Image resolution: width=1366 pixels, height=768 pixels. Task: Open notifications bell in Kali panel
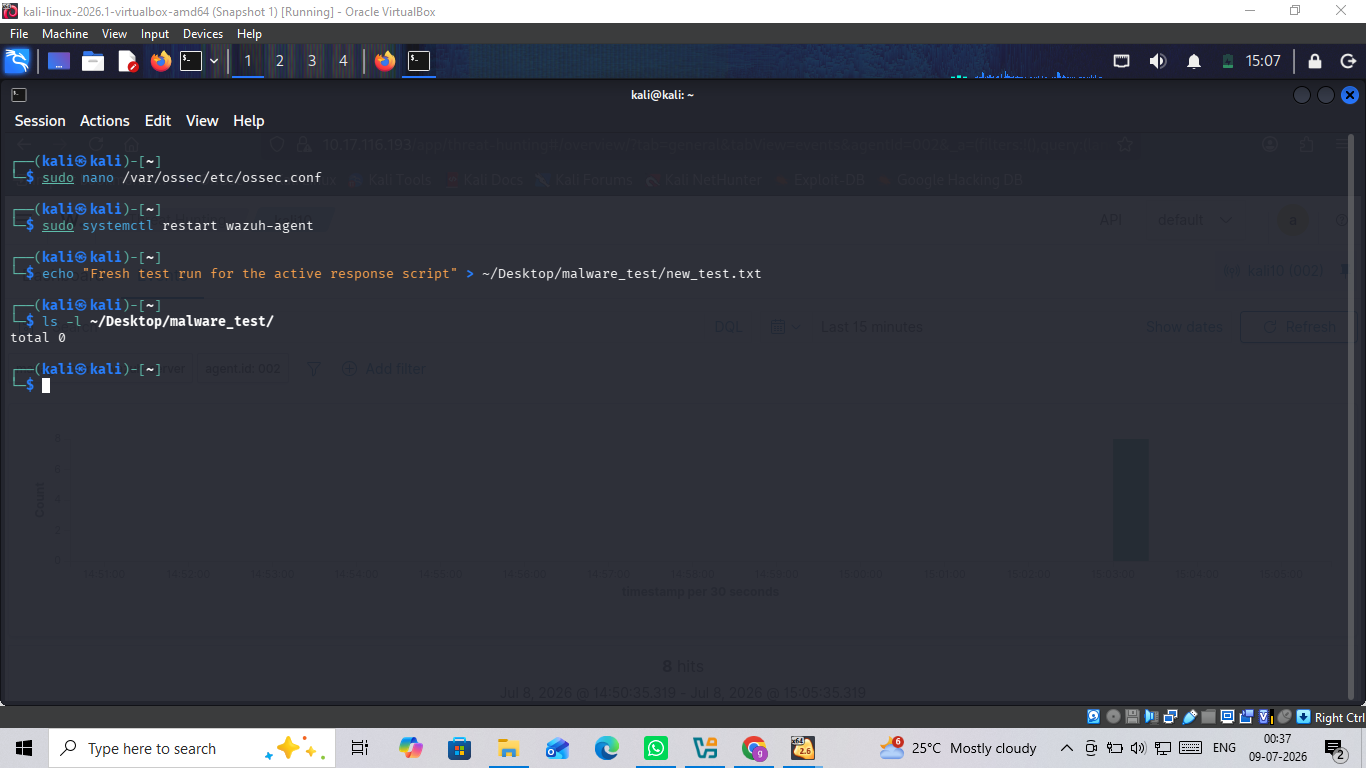click(1194, 61)
